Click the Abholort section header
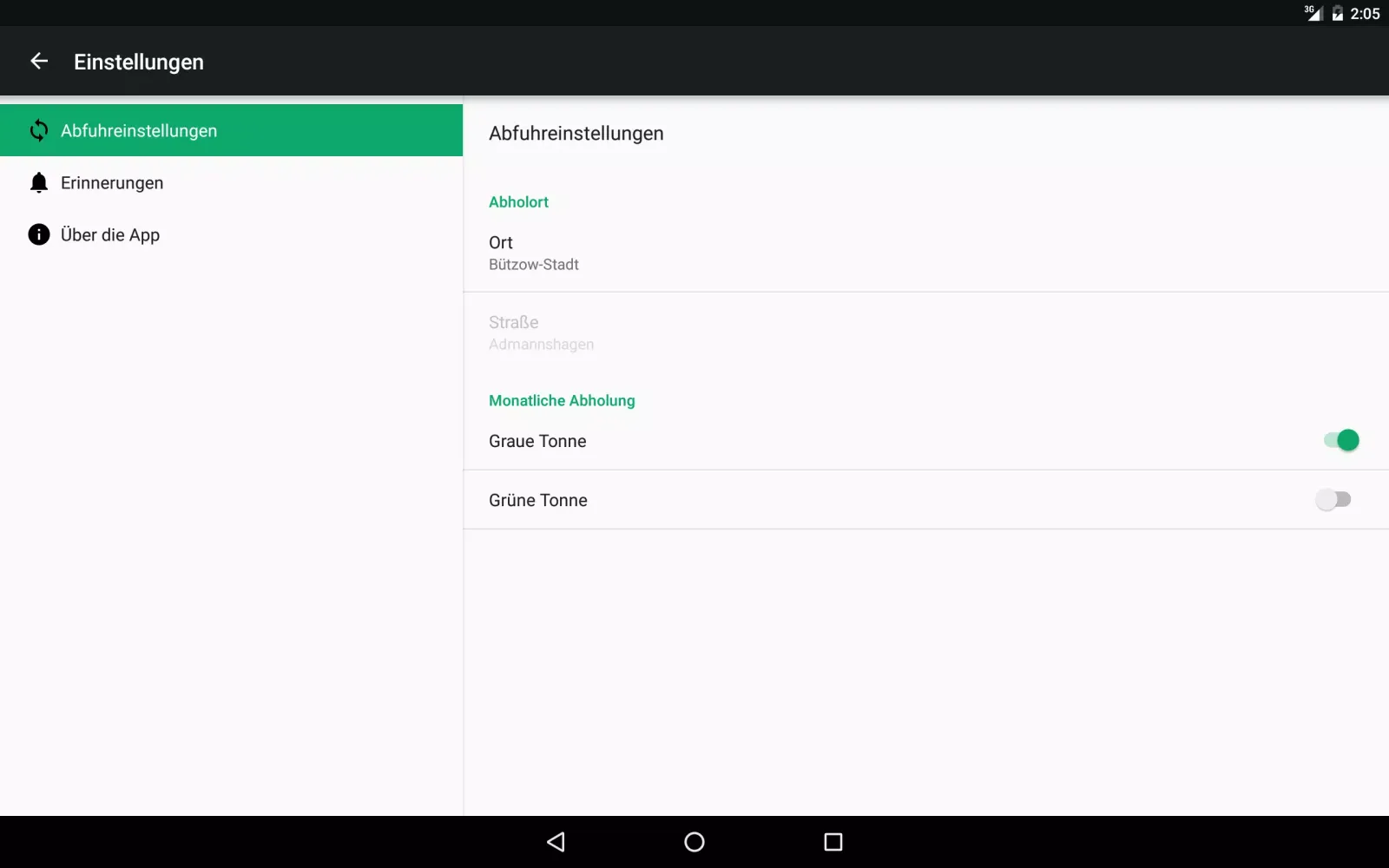1389x868 pixels. [x=518, y=202]
